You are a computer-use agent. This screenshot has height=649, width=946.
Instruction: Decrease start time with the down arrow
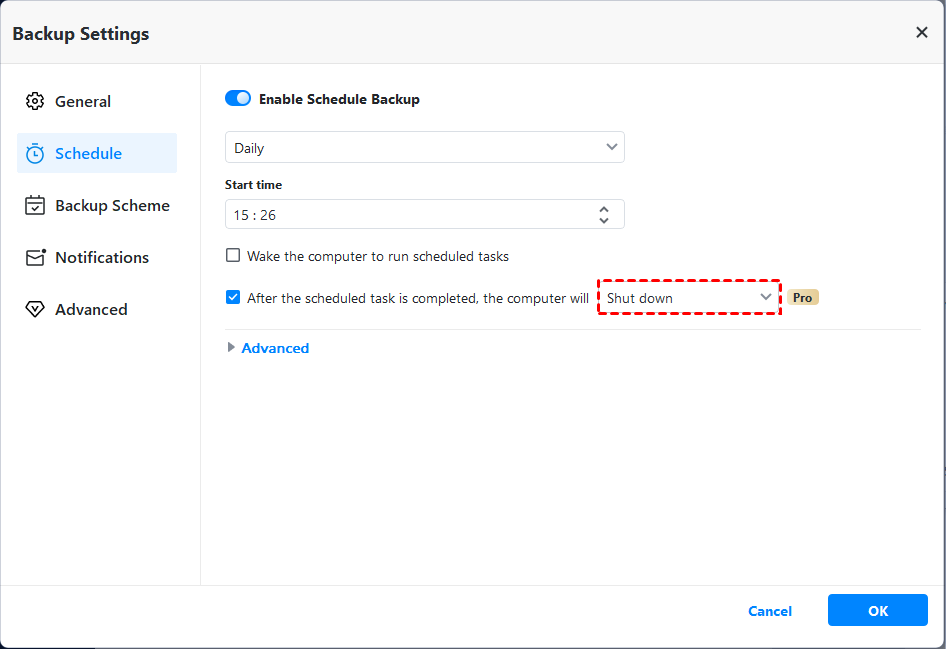604,220
